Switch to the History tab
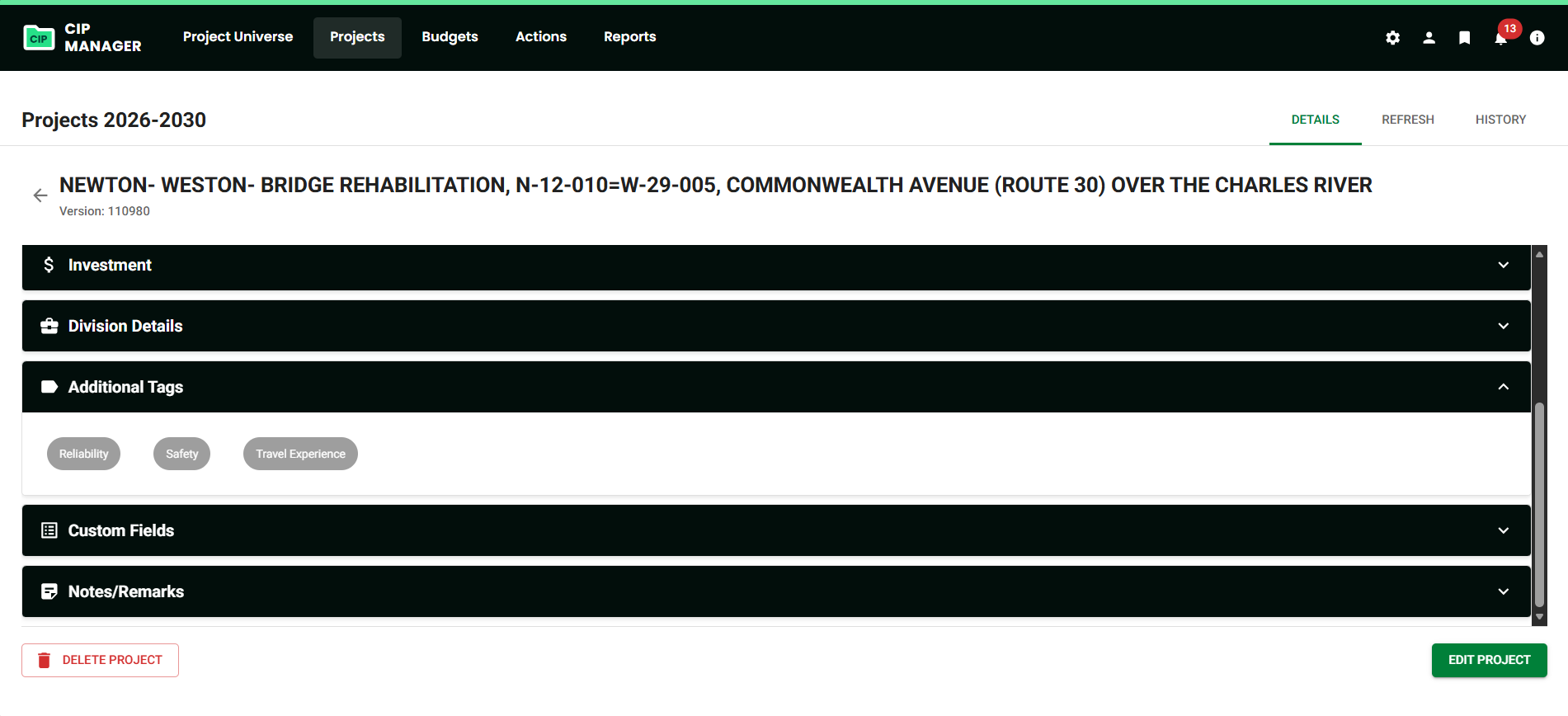This screenshot has width=1568, height=716. coord(1500,120)
